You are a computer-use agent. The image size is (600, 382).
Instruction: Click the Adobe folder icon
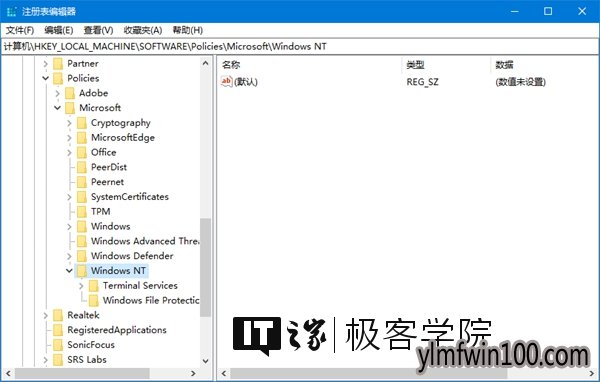point(70,93)
